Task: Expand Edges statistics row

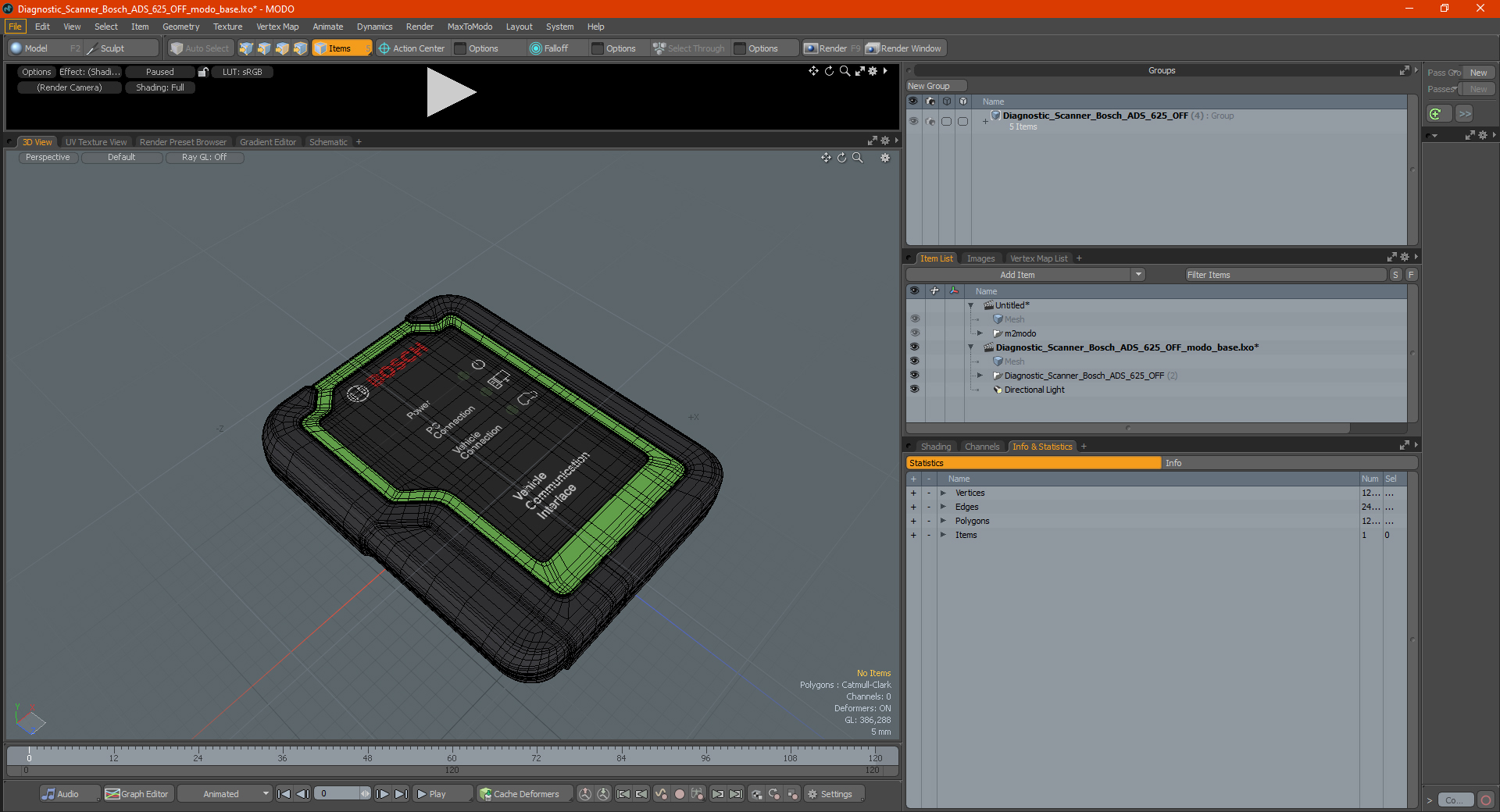Action: [x=943, y=507]
